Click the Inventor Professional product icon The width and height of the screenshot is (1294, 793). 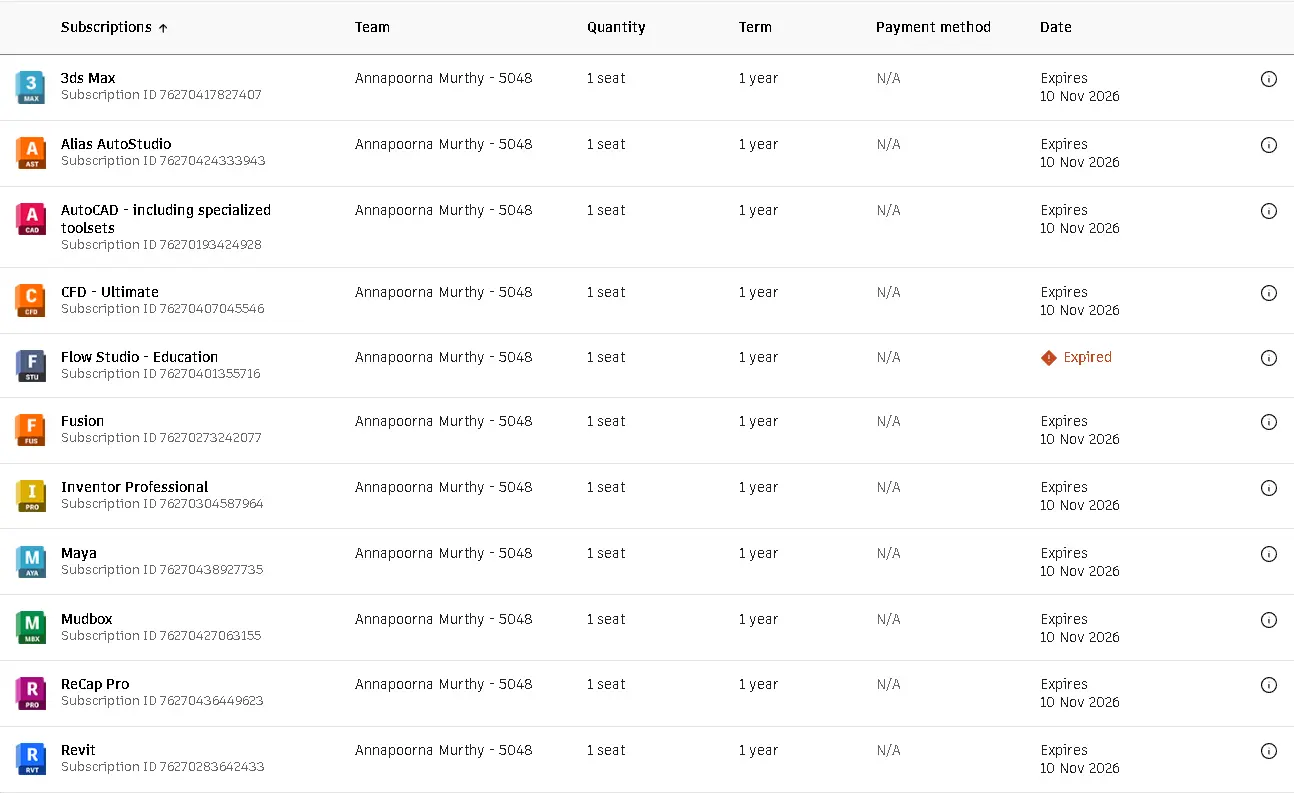(x=31, y=496)
